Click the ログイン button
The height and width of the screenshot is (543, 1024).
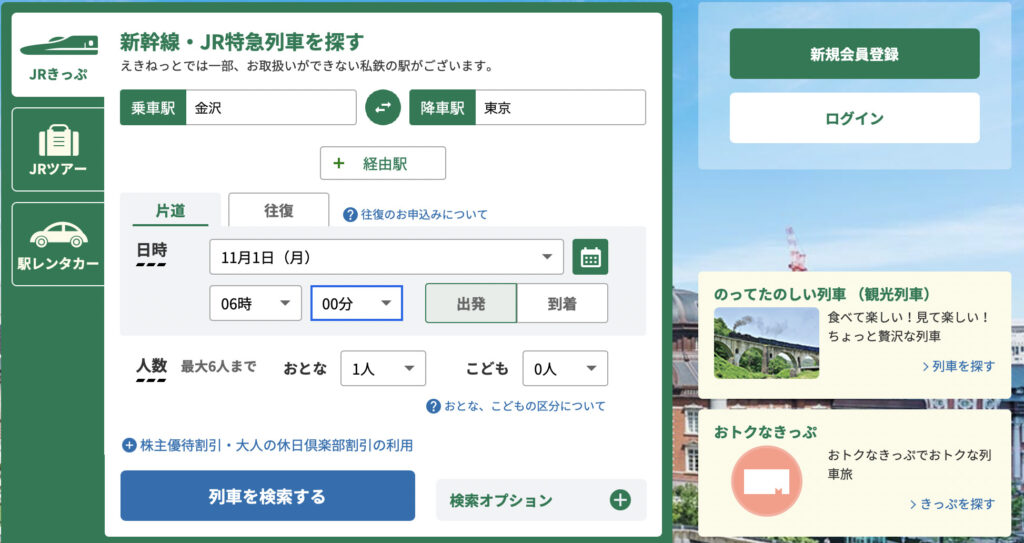(x=854, y=118)
